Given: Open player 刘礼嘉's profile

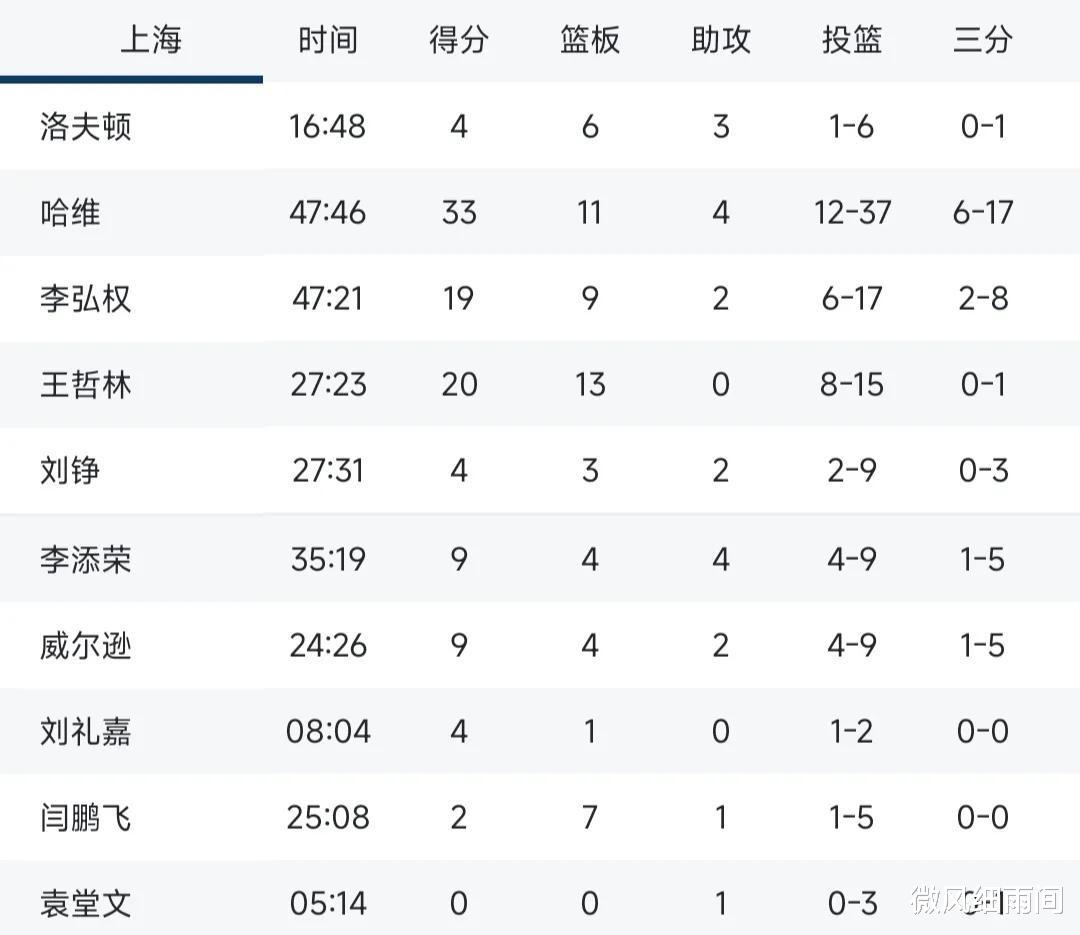Looking at the screenshot, I should [x=85, y=731].
